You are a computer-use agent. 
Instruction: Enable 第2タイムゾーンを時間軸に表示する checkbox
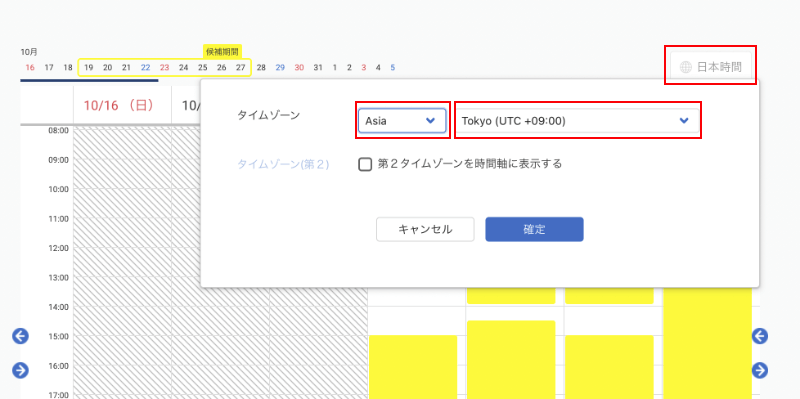pyautogui.click(x=365, y=164)
